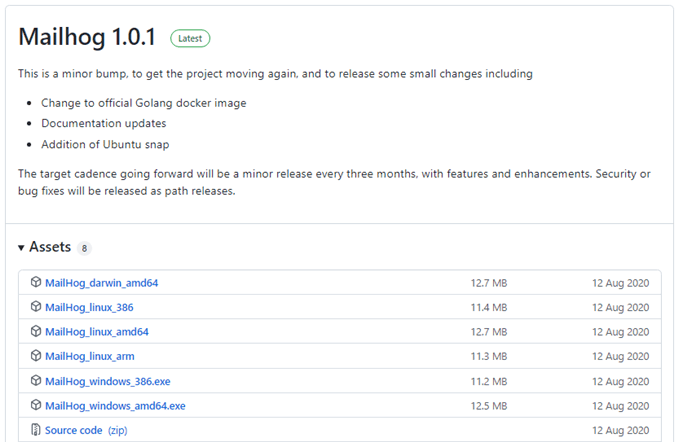700x442 pixels.
Task: Download MailHog_windows_386.exe file
Action: 108,382
